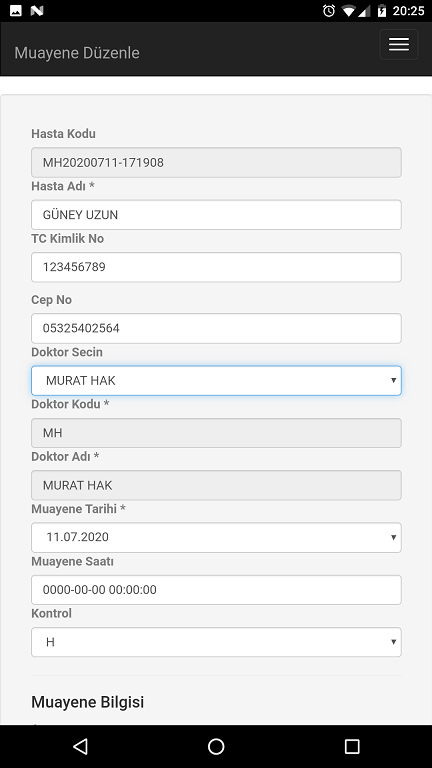This screenshot has width=432, height=768.
Task: Tap the alarm clock status icon
Action: click(329, 10)
